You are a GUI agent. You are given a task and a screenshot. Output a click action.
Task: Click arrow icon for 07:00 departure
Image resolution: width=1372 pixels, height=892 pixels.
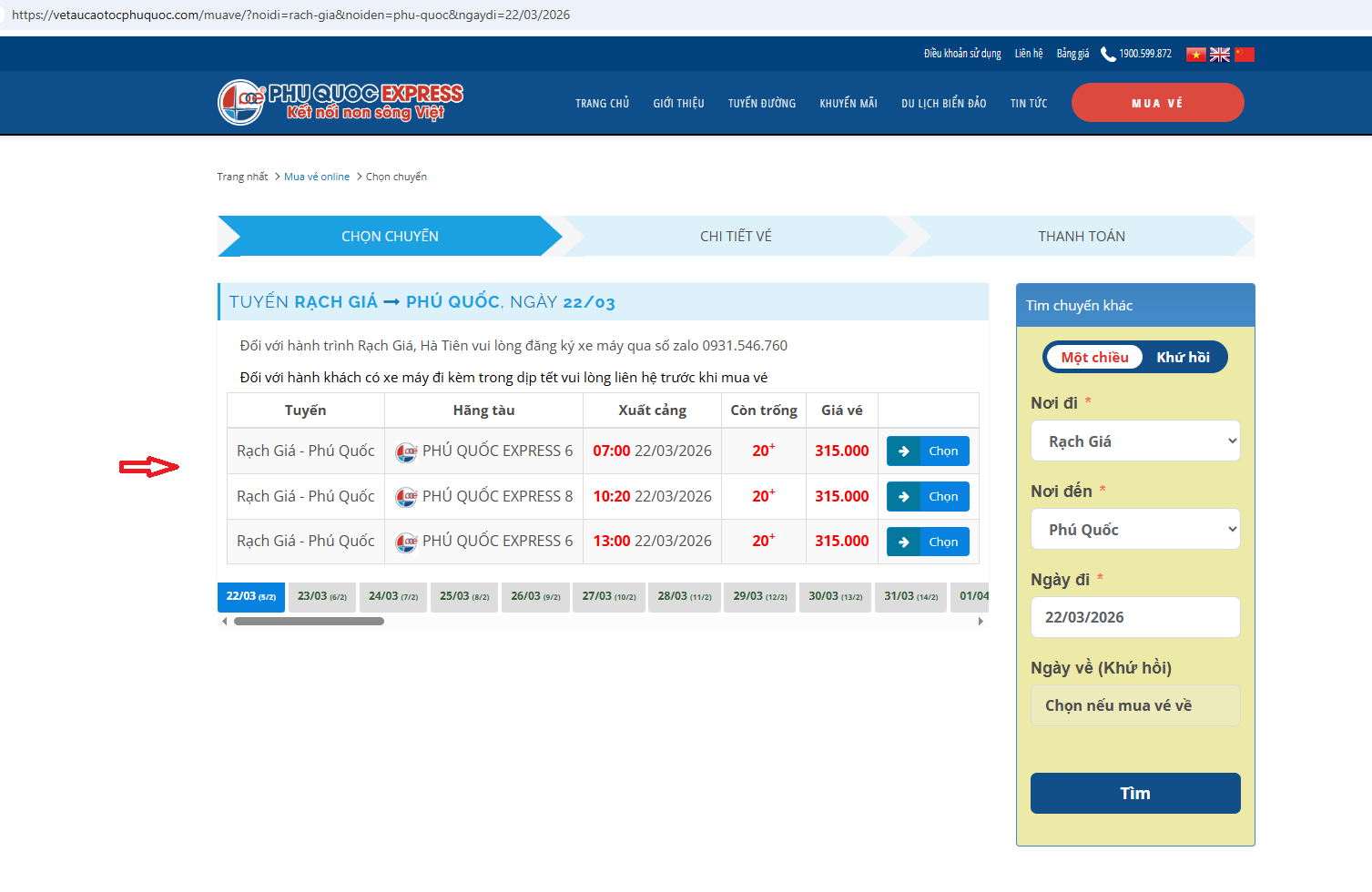point(903,451)
